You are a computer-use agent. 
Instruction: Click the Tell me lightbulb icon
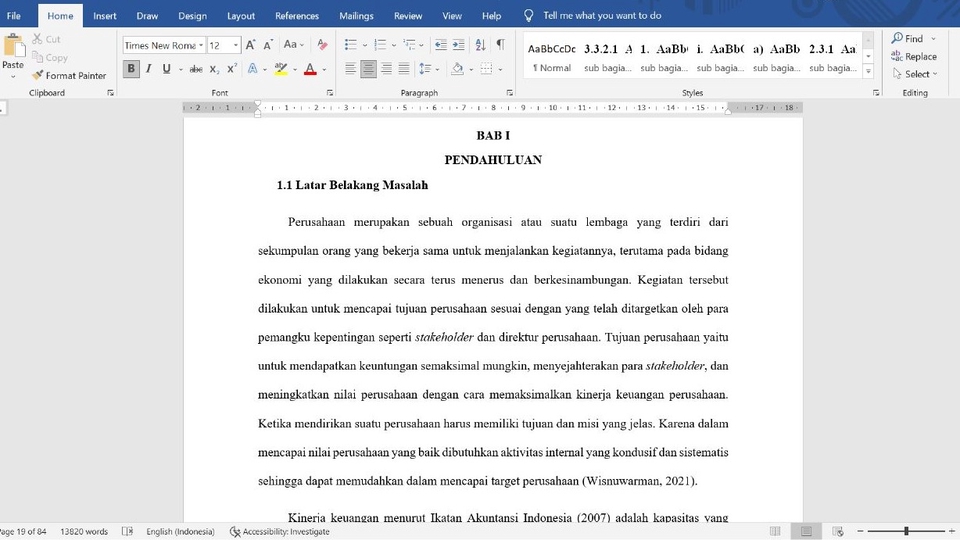tap(528, 16)
